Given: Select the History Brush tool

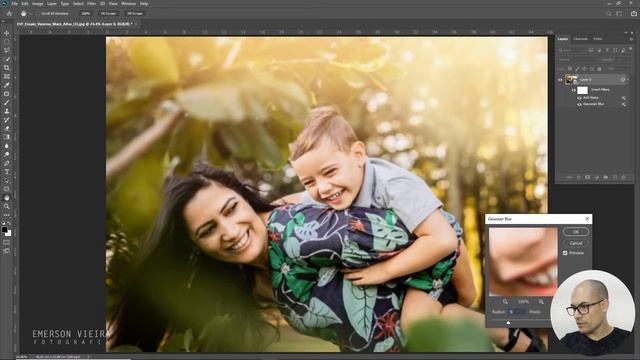Looking at the screenshot, I should (x=7, y=120).
